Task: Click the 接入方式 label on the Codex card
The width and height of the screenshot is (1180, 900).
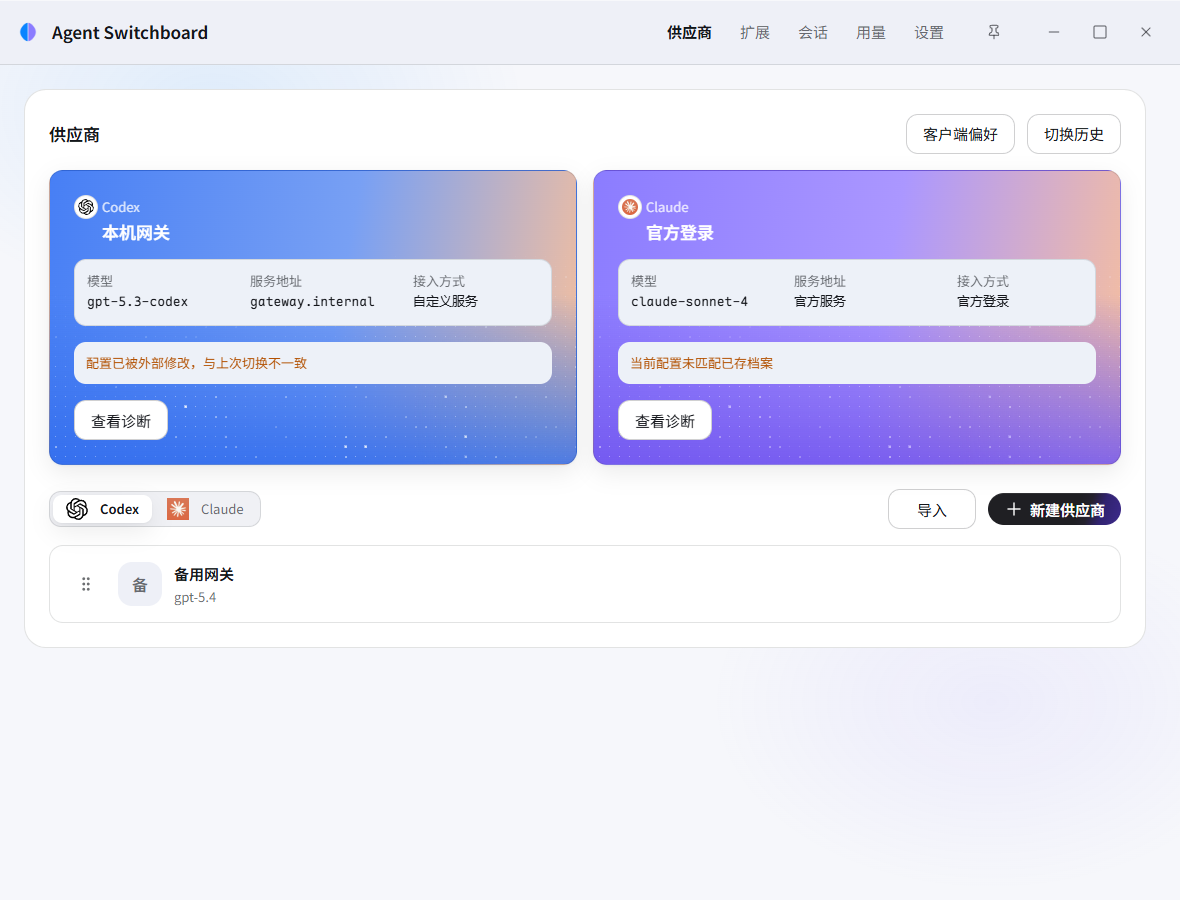Action: (439, 281)
